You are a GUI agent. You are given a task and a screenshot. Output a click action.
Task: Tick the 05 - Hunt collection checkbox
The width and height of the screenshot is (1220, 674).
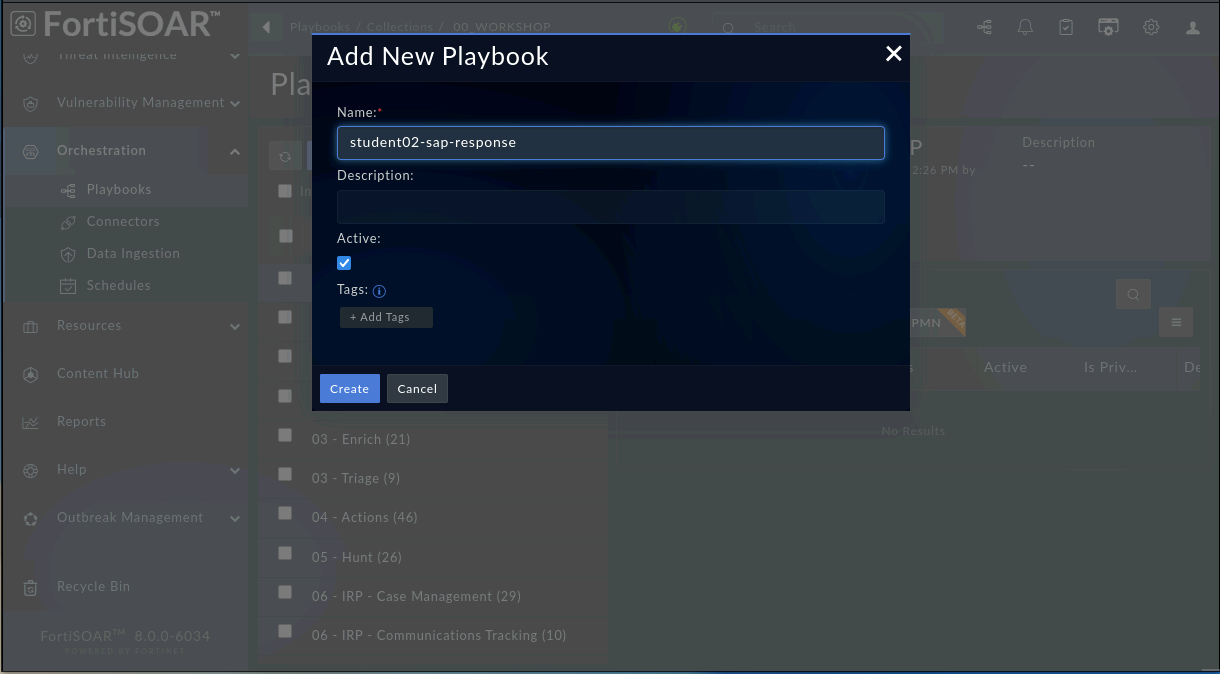285,553
